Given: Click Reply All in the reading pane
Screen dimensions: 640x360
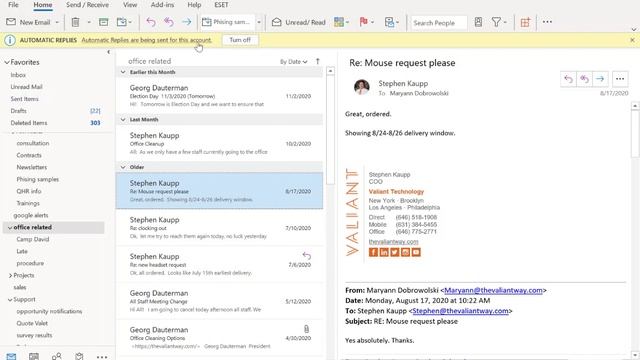Looking at the screenshot, I should point(584,79).
